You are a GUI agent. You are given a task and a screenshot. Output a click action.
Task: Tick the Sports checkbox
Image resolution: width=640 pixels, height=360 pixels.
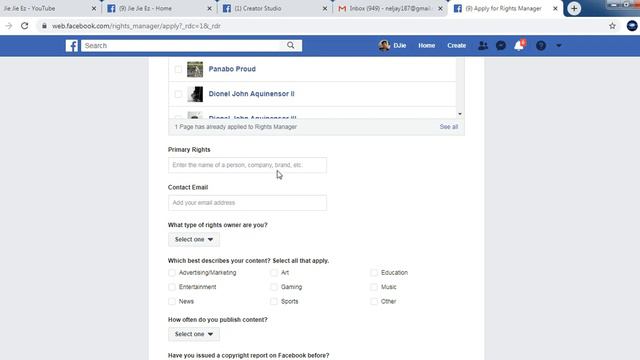[274, 301]
